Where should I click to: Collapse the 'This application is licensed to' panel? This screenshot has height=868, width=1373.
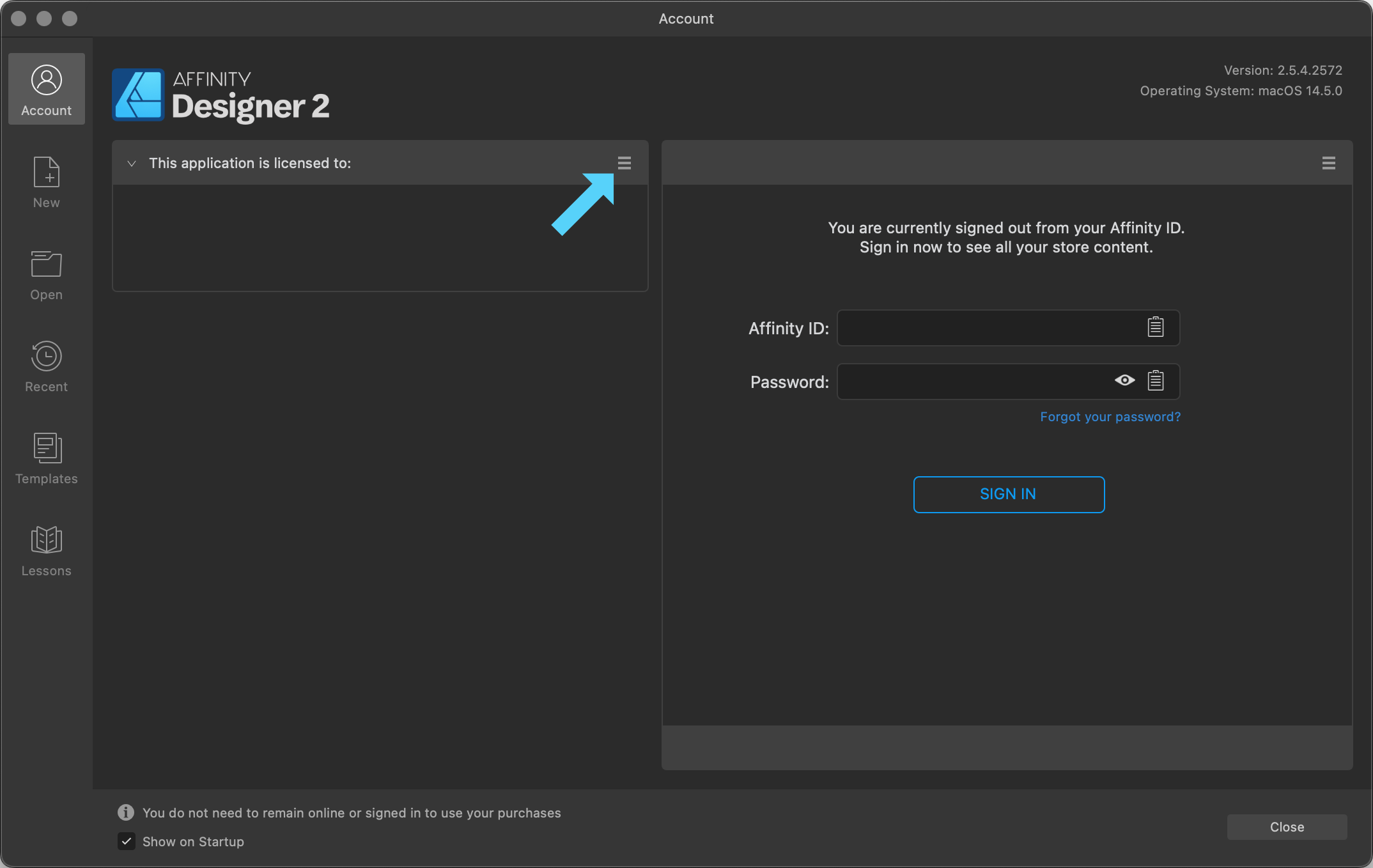click(132, 164)
